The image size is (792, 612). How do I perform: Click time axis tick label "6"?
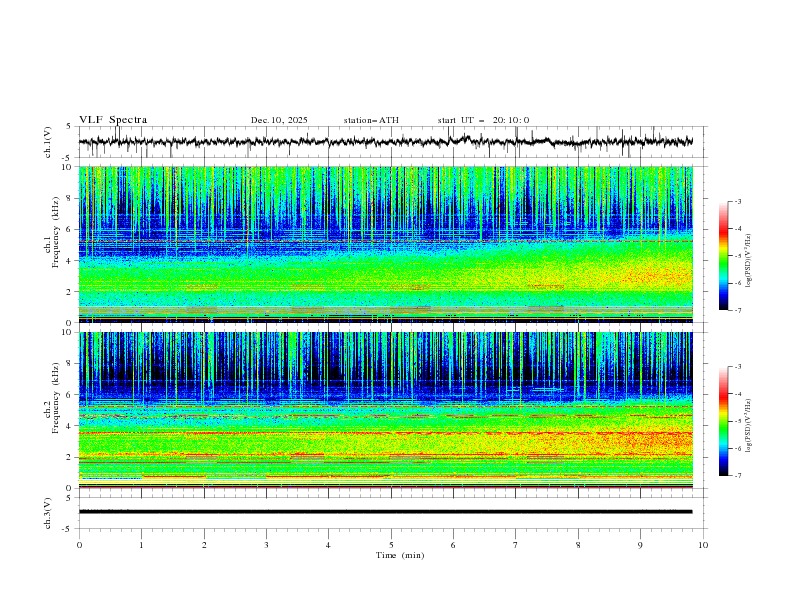click(453, 545)
